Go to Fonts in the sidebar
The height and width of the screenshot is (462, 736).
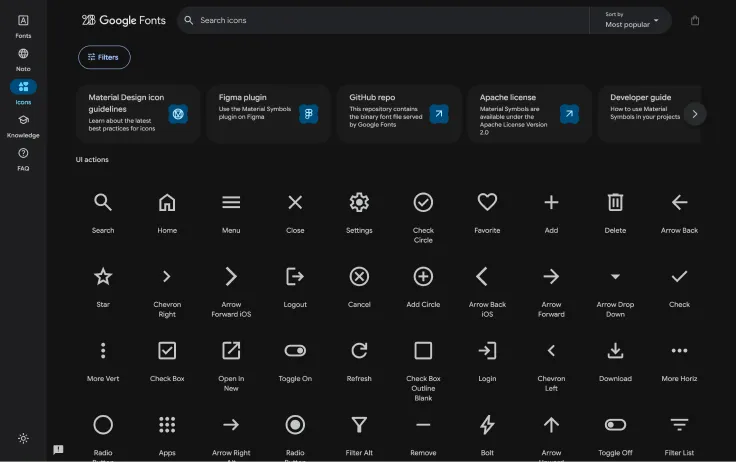pos(23,26)
